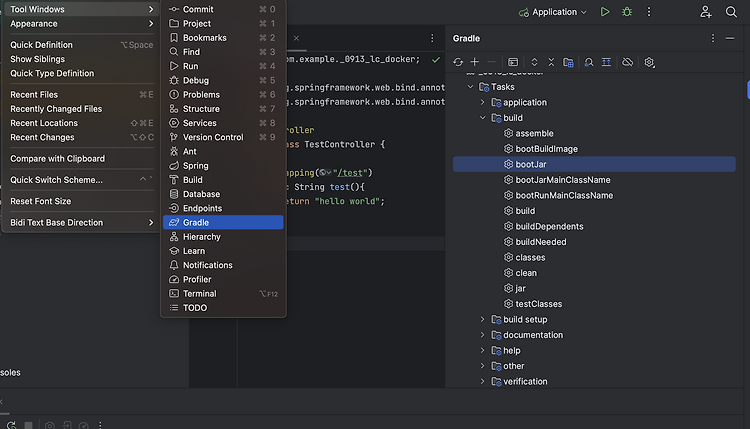The image size is (750, 429).
Task: Open bottom toolbar more options
Action: [100, 425]
